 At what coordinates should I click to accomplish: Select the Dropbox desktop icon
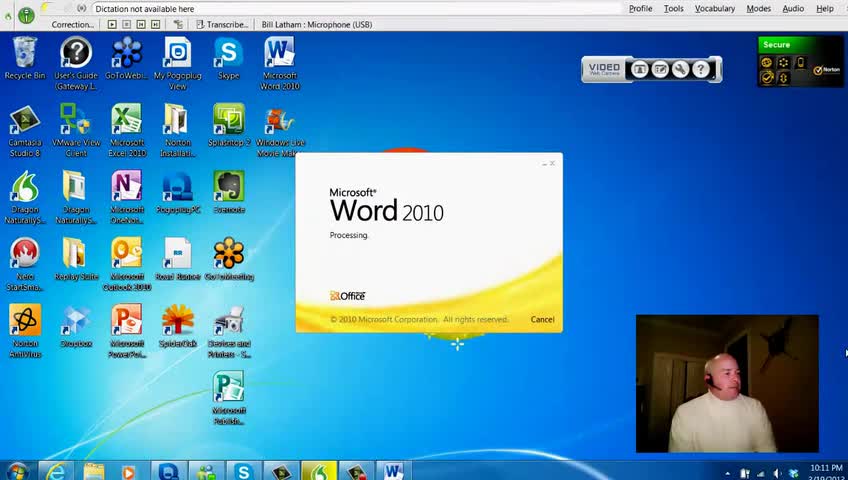(x=76, y=326)
